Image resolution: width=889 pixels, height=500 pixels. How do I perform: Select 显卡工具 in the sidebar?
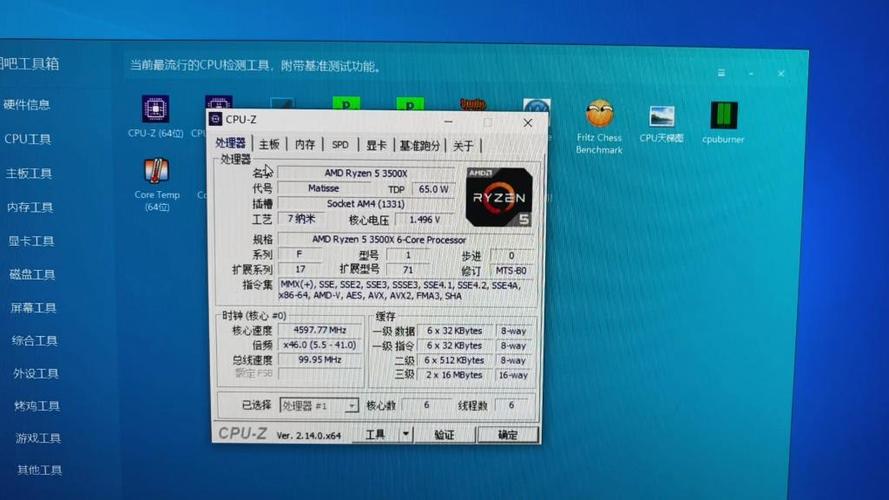(x=31, y=241)
